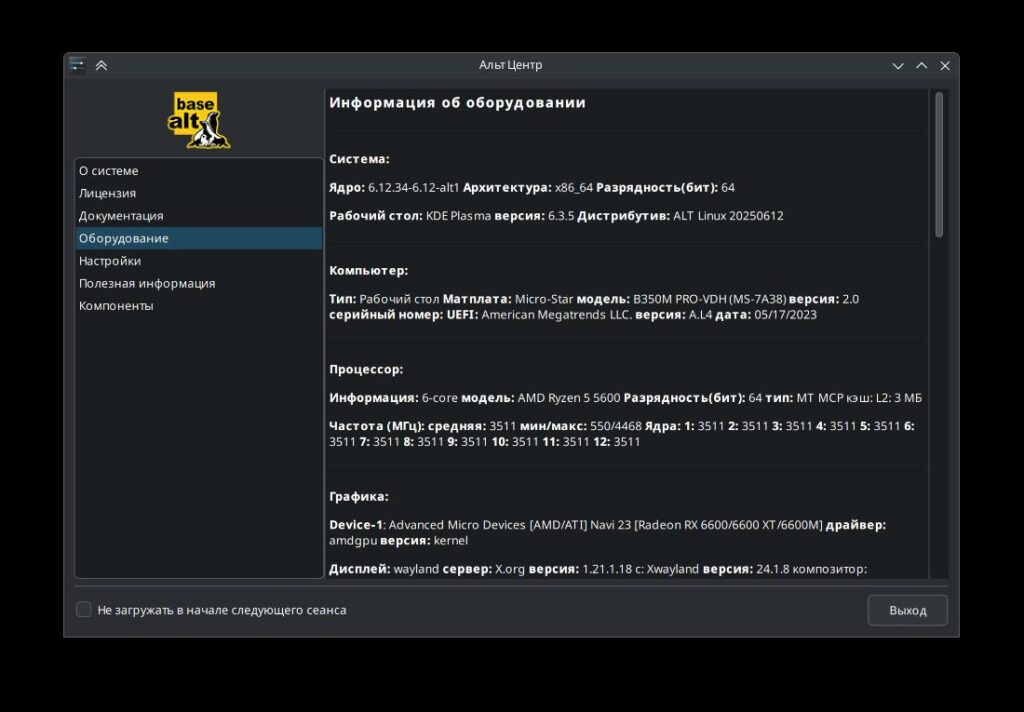
Task: Click the Альт Центр window title
Action: (x=510, y=65)
